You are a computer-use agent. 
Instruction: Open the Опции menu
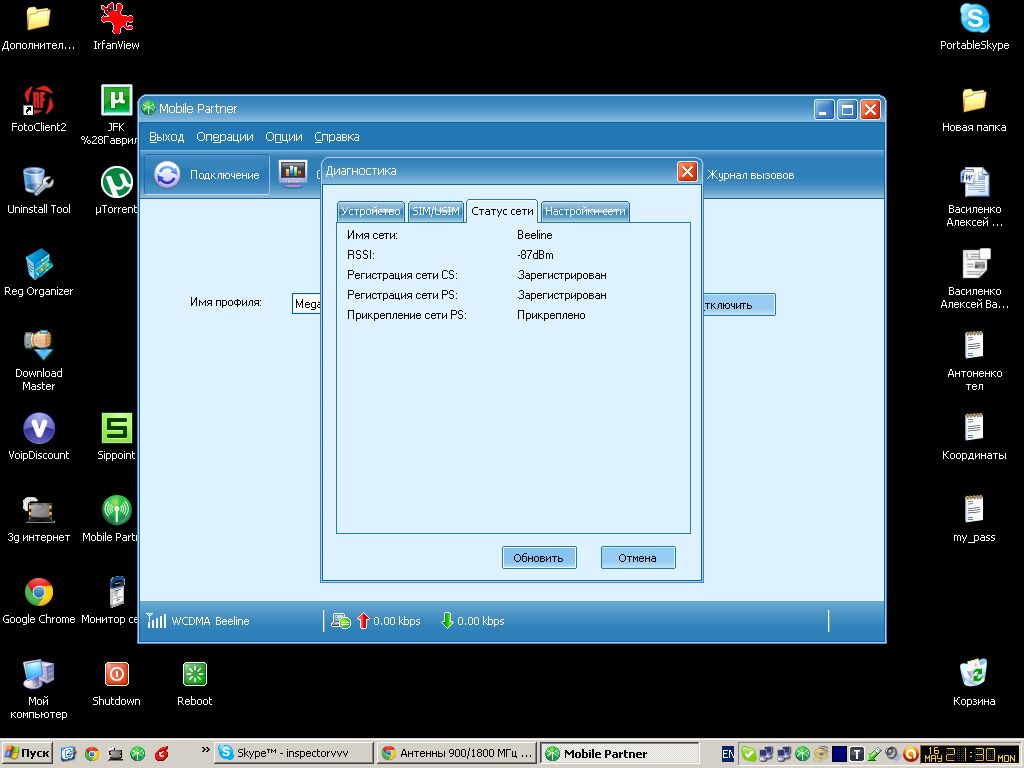tap(283, 136)
